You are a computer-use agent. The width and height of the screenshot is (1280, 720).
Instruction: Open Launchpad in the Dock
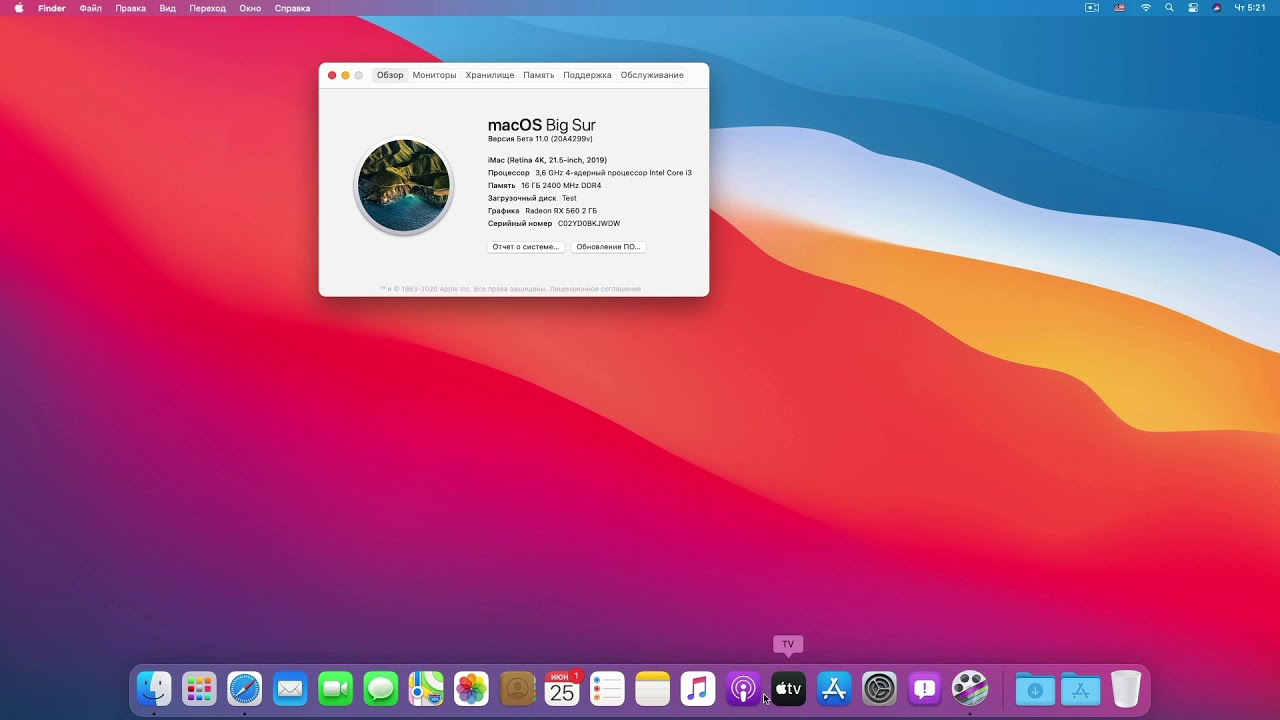199,688
